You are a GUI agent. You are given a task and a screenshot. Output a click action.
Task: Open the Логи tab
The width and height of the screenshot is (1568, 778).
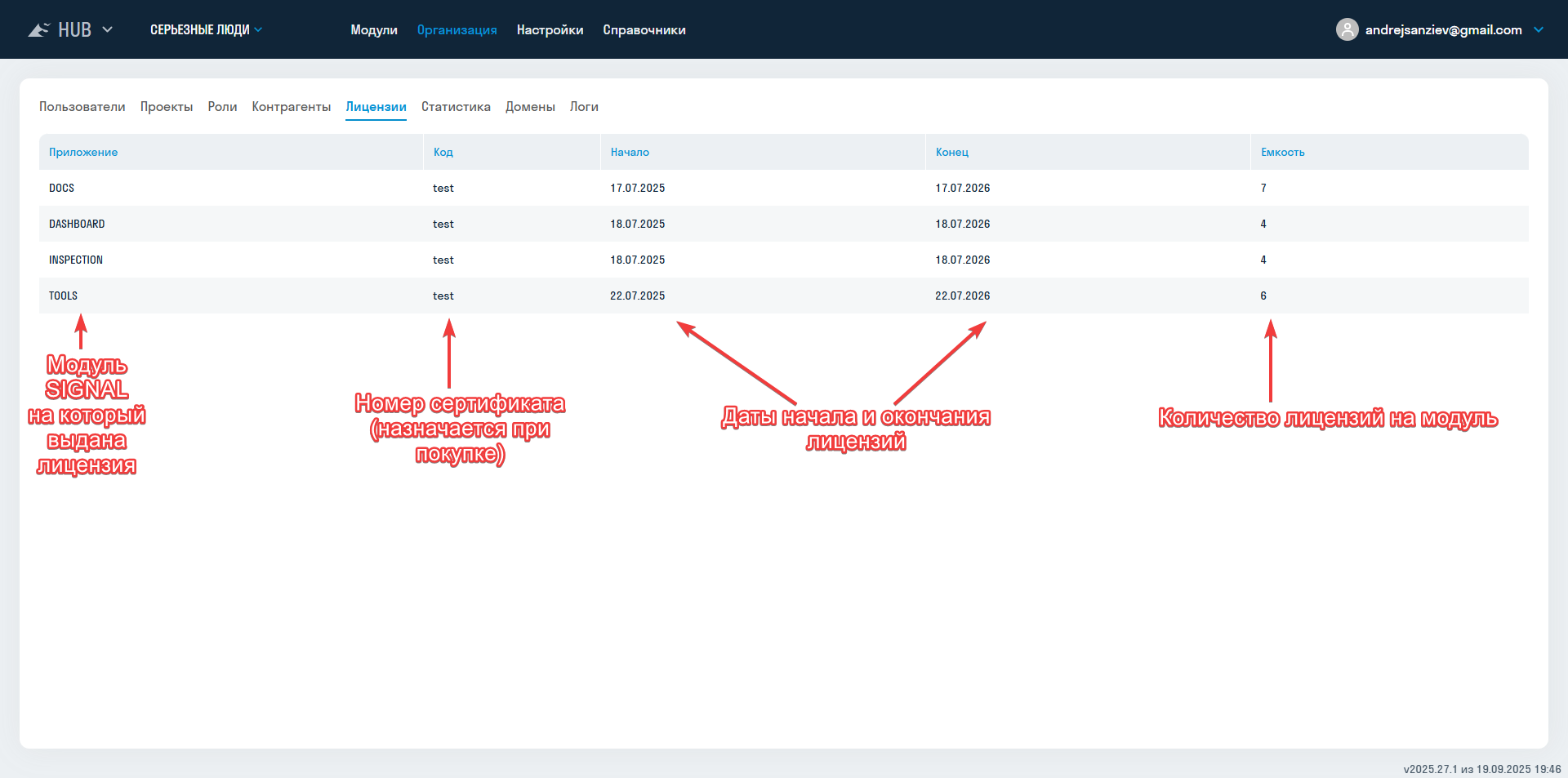click(584, 106)
